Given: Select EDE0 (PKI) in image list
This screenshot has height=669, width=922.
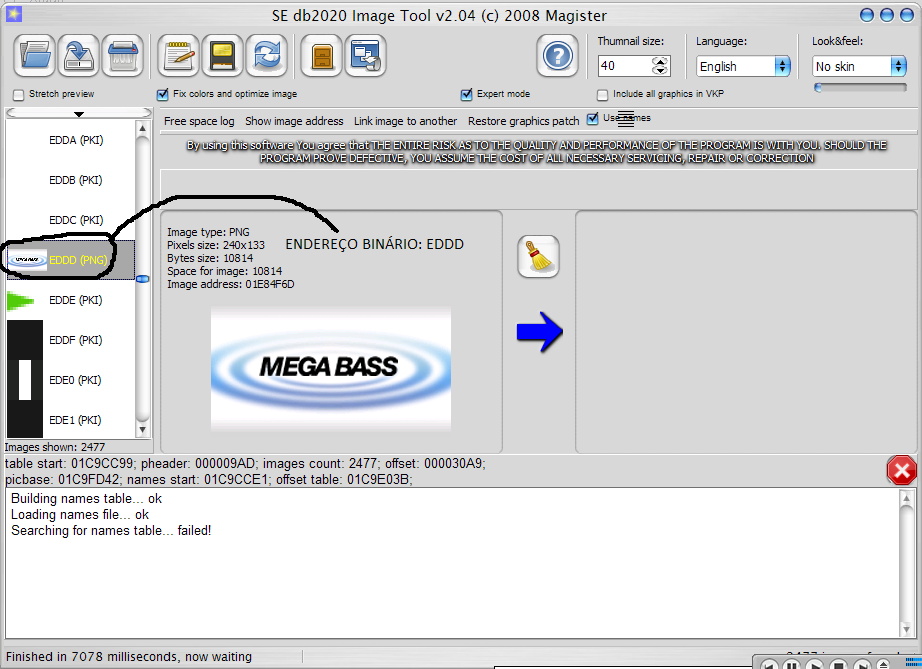Looking at the screenshot, I should tap(71, 380).
